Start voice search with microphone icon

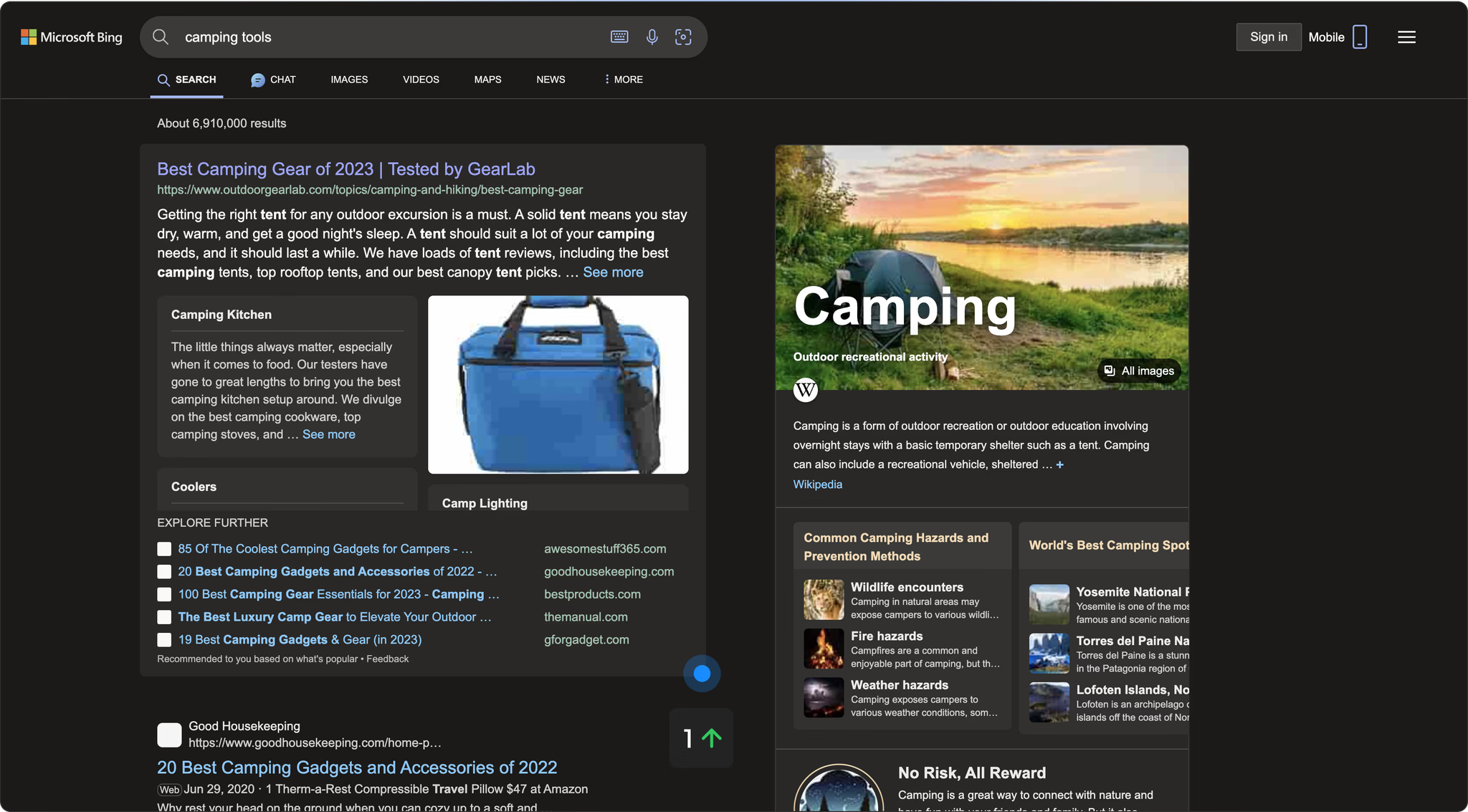(652, 37)
